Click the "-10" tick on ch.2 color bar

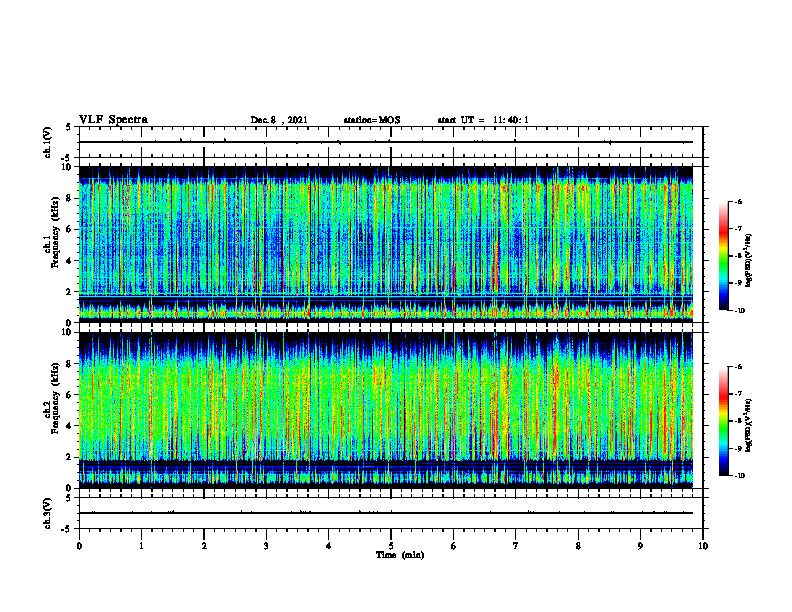pyautogui.click(x=739, y=476)
